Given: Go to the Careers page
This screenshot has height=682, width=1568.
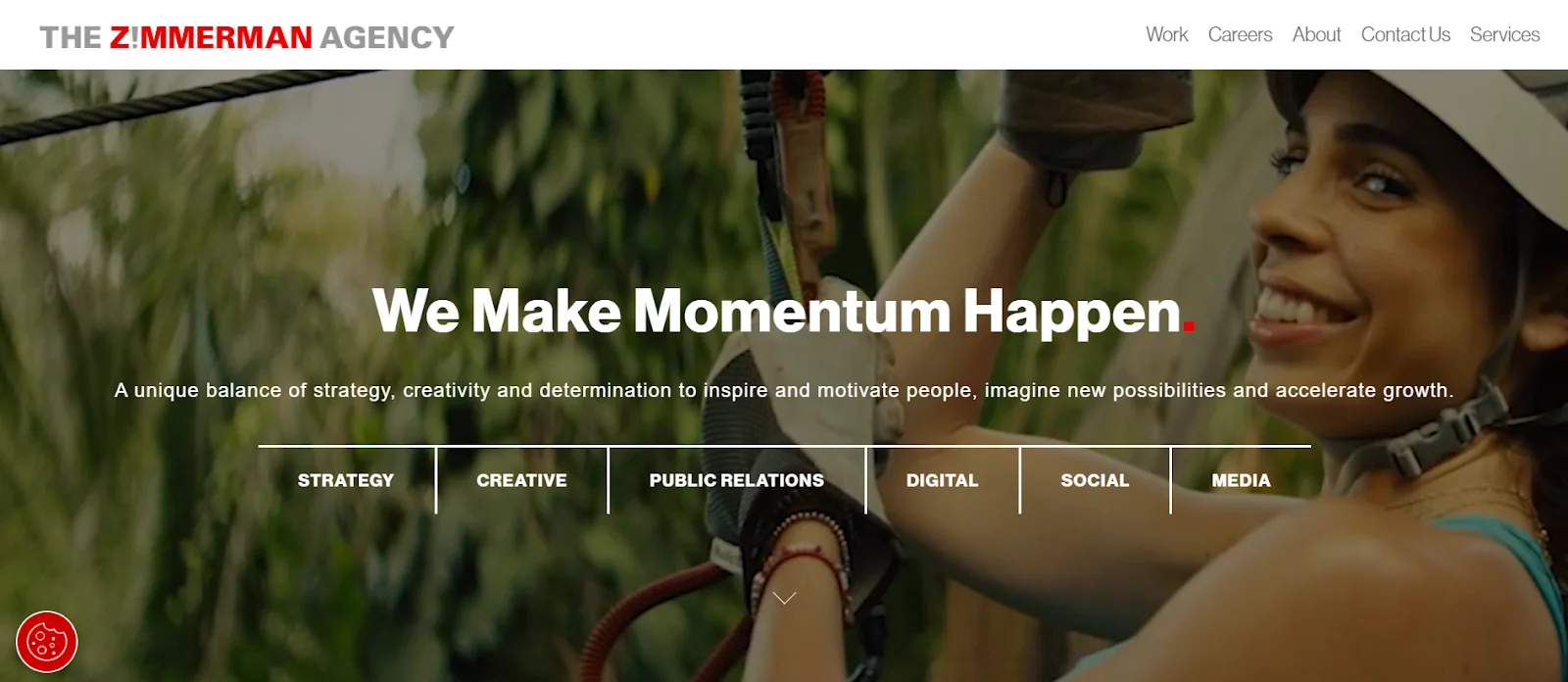Looking at the screenshot, I should click(x=1240, y=34).
